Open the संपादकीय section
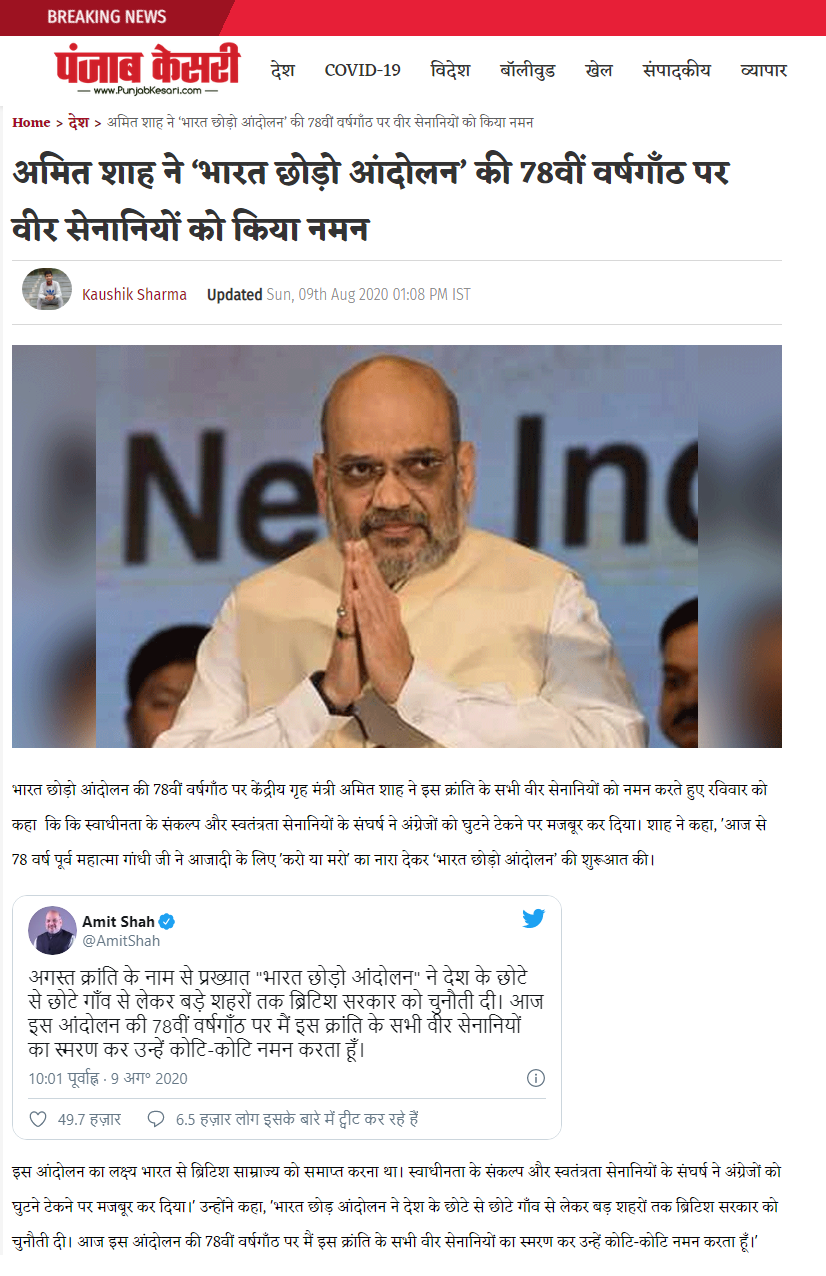 tap(676, 70)
